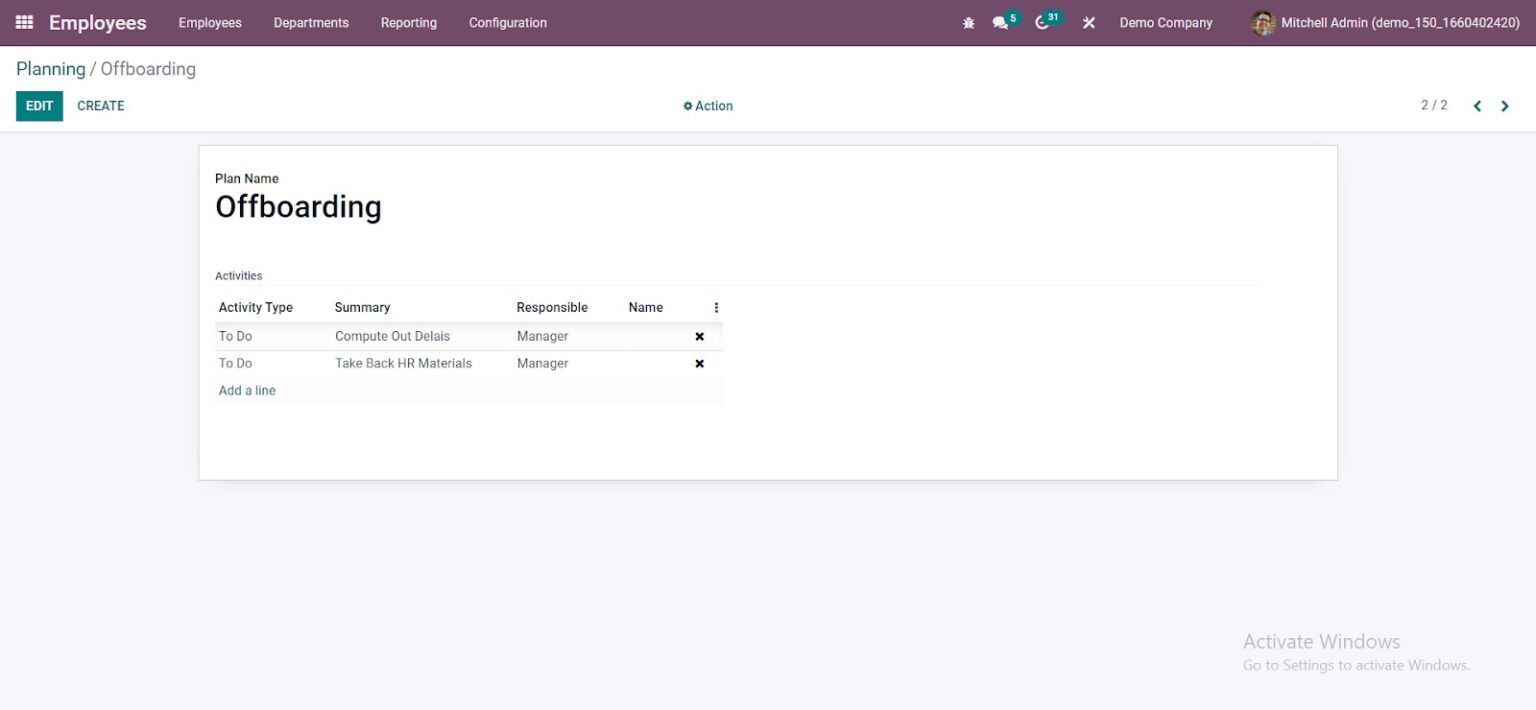
Task: Click the developer tools wrench icon
Action: click(x=1089, y=22)
